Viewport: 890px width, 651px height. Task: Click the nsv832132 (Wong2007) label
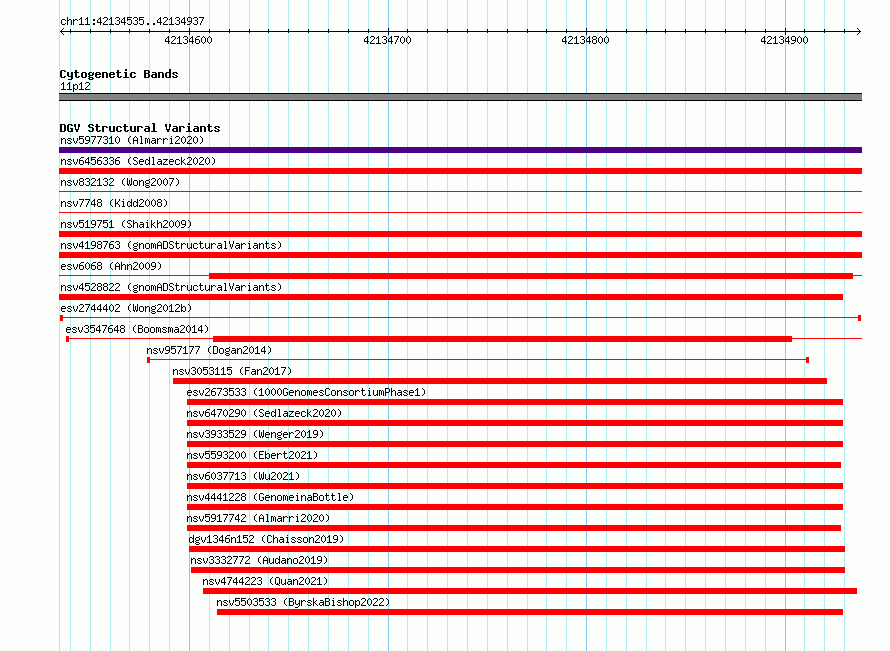tap(120, 182)
